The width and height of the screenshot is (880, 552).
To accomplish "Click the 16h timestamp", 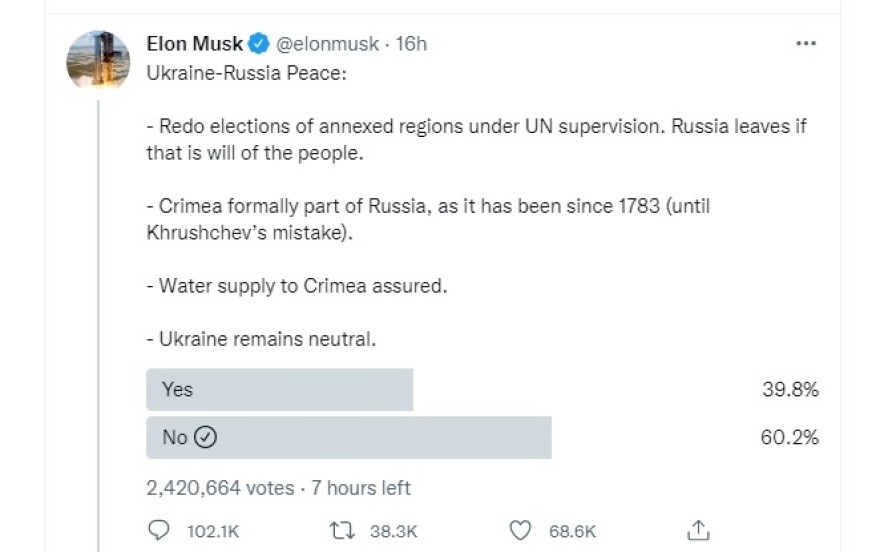I will (411, 44).
